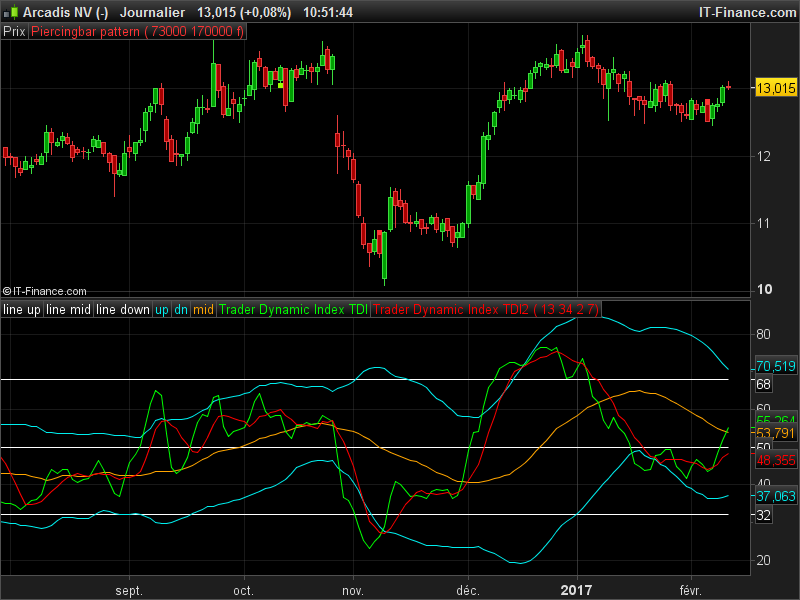Click the 13,015 (+0,08%) quote in header
Viewport: 800px width, 600px height.
(x=244, y=12)
